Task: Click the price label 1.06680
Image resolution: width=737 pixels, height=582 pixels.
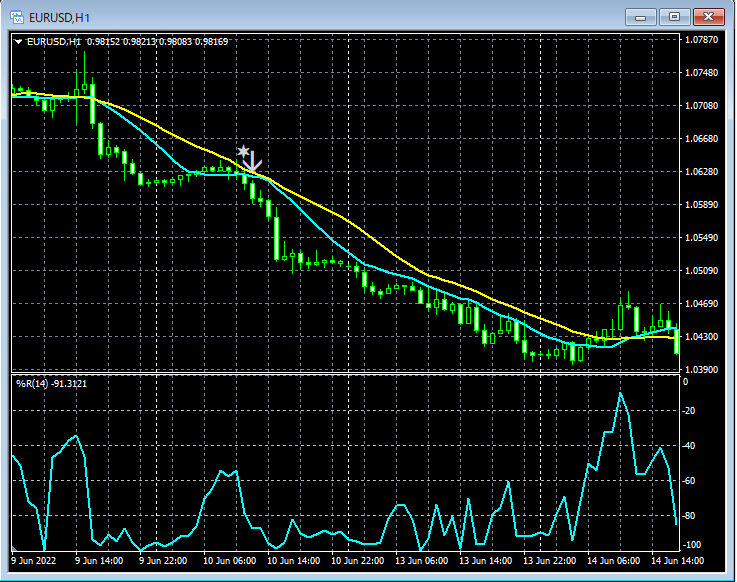Action: 701,138
